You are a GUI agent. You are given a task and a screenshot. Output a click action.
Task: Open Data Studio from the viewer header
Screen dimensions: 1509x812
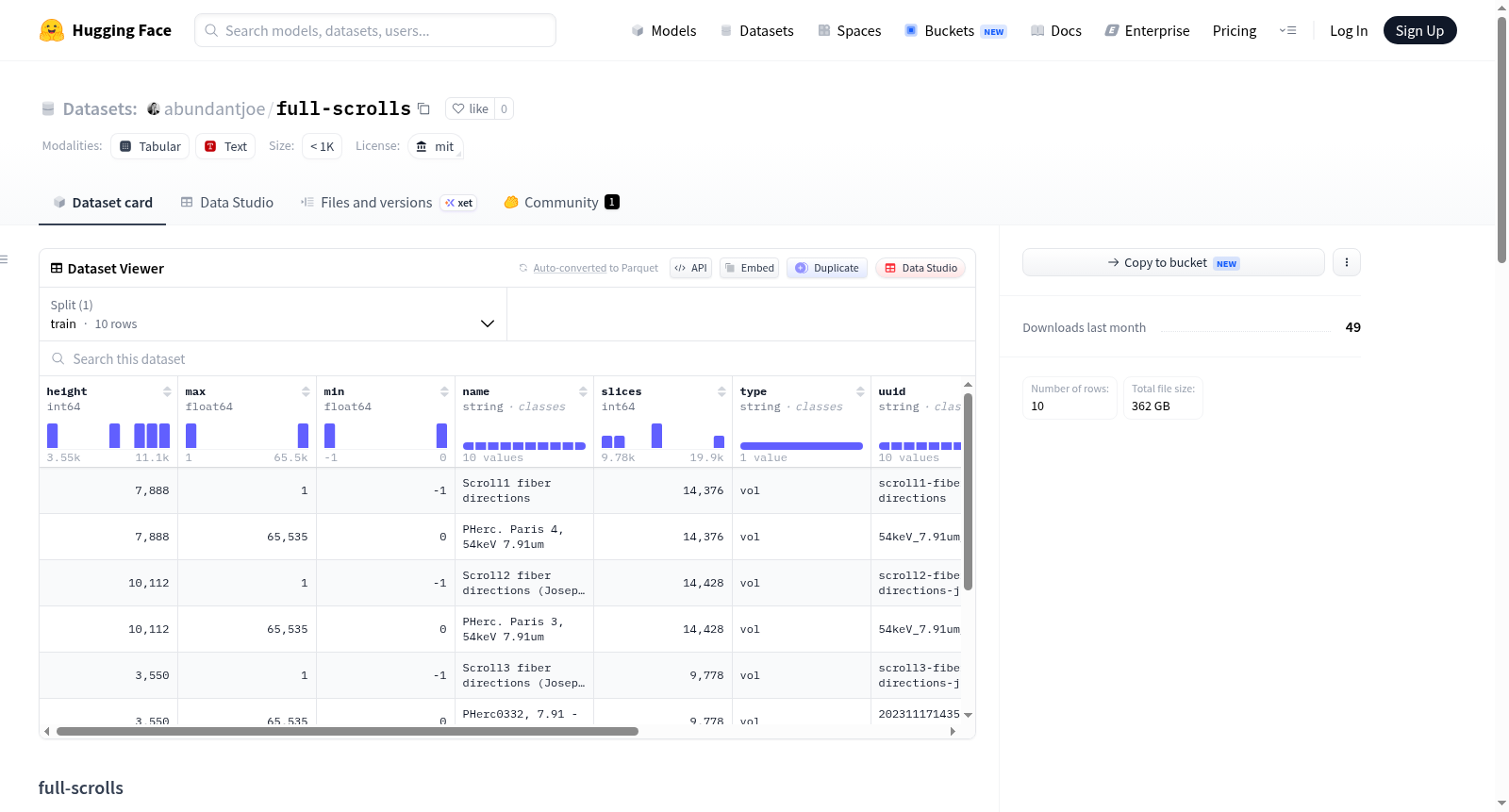[920, 268]
